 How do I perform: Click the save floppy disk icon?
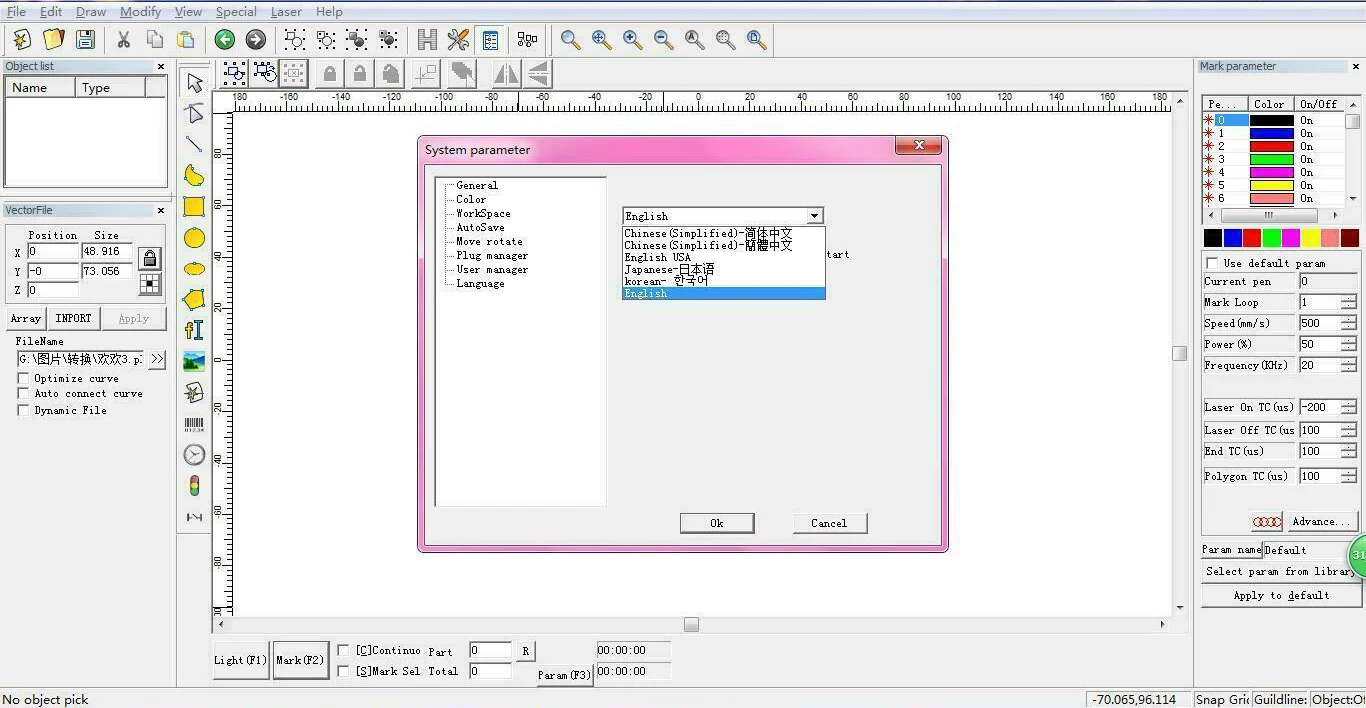tap(85, 39)
